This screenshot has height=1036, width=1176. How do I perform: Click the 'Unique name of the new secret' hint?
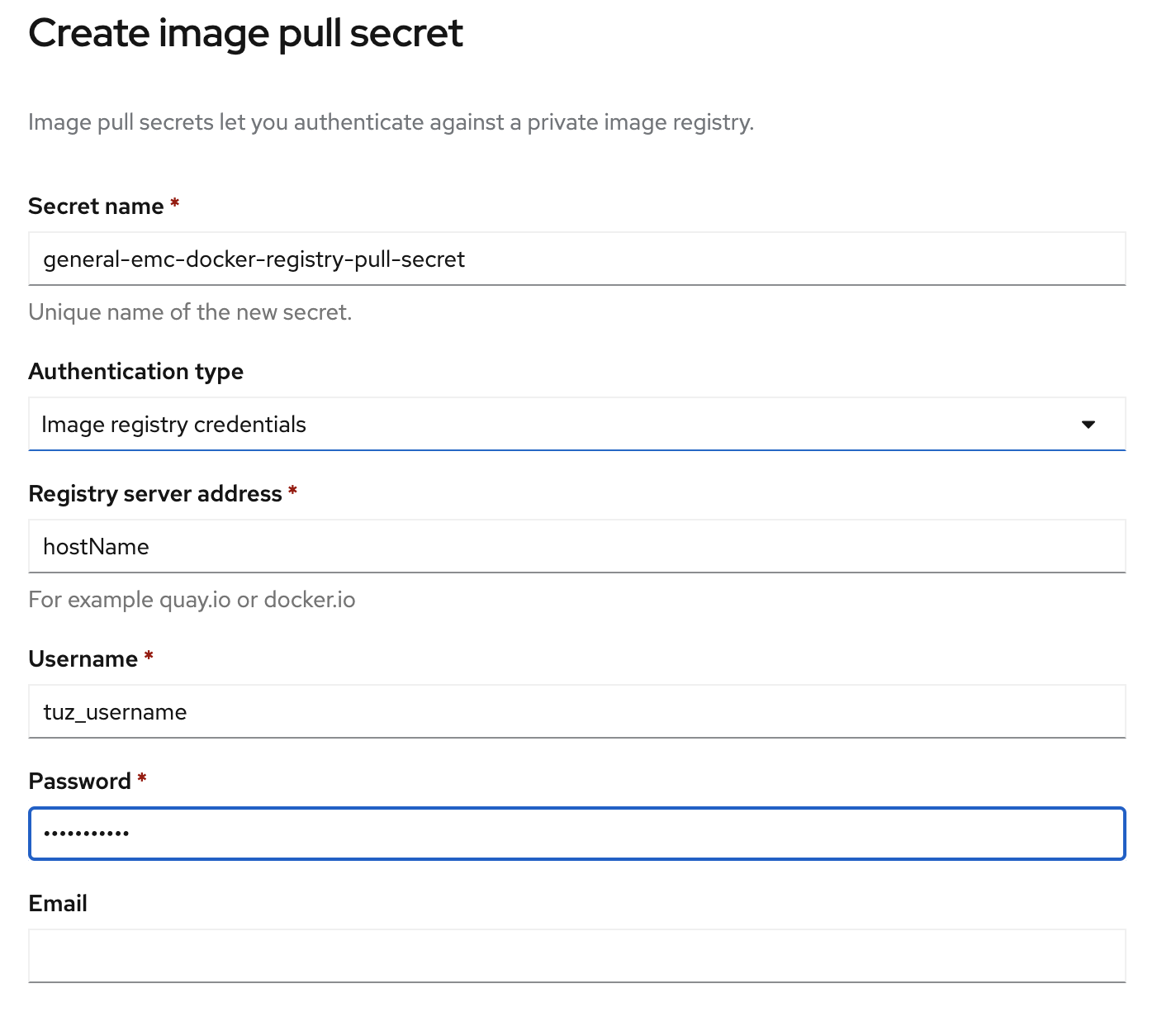(x=190, y=312)
